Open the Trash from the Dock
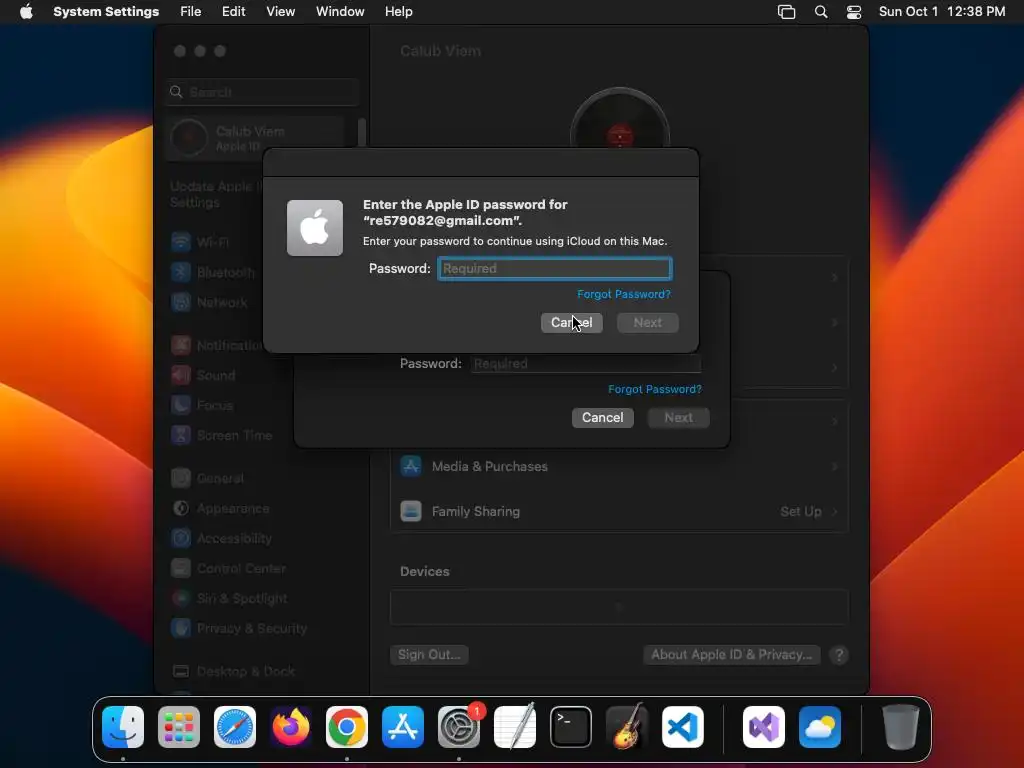The image size is (1024, 768). [x=901, y=727]
